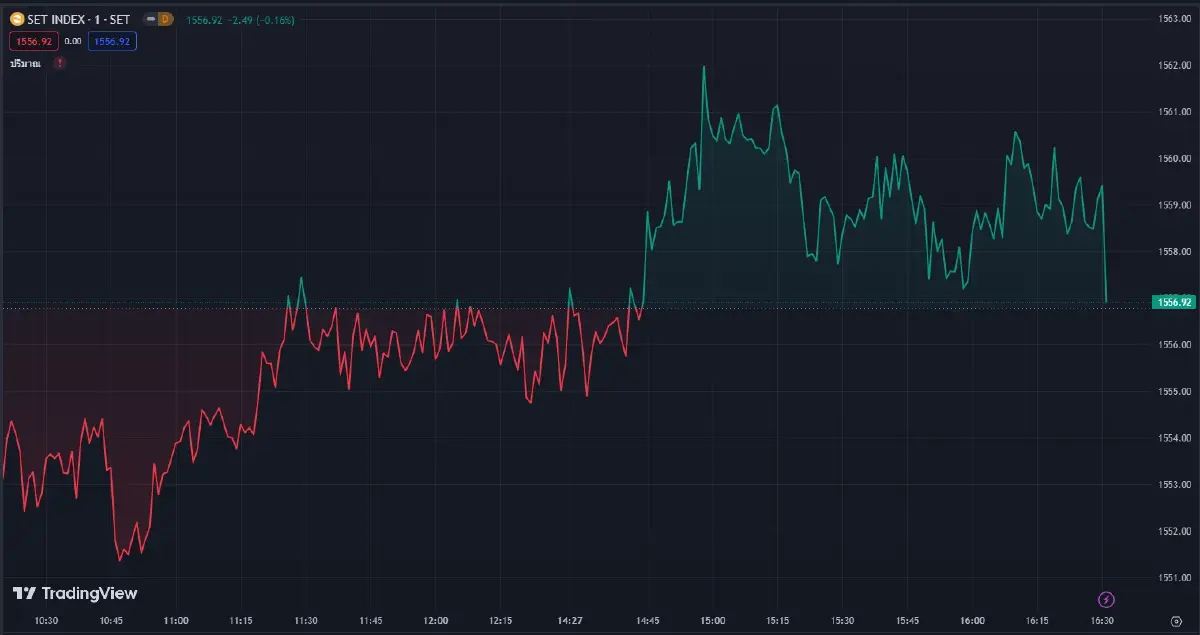Click the 11:15 time axis label

point(241,621)
